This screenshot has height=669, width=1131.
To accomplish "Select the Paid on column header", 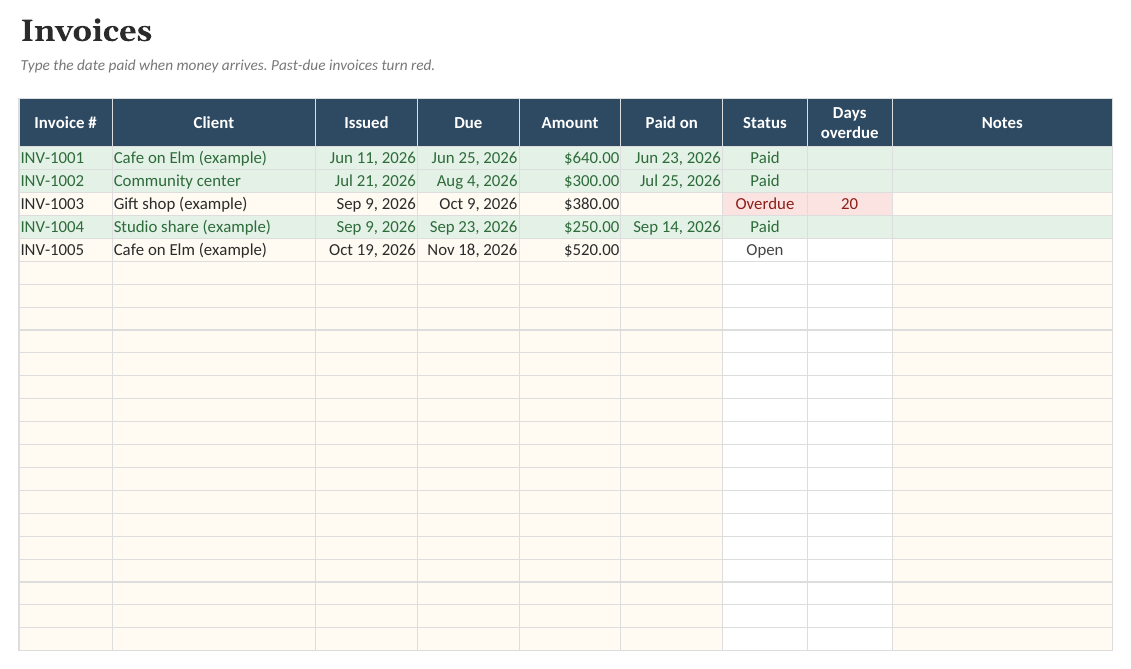I will coord(672,123).
